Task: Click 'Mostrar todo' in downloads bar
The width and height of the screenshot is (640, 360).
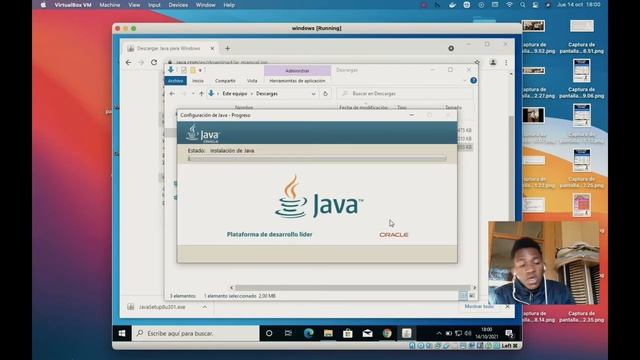Action: coord(479,306)
